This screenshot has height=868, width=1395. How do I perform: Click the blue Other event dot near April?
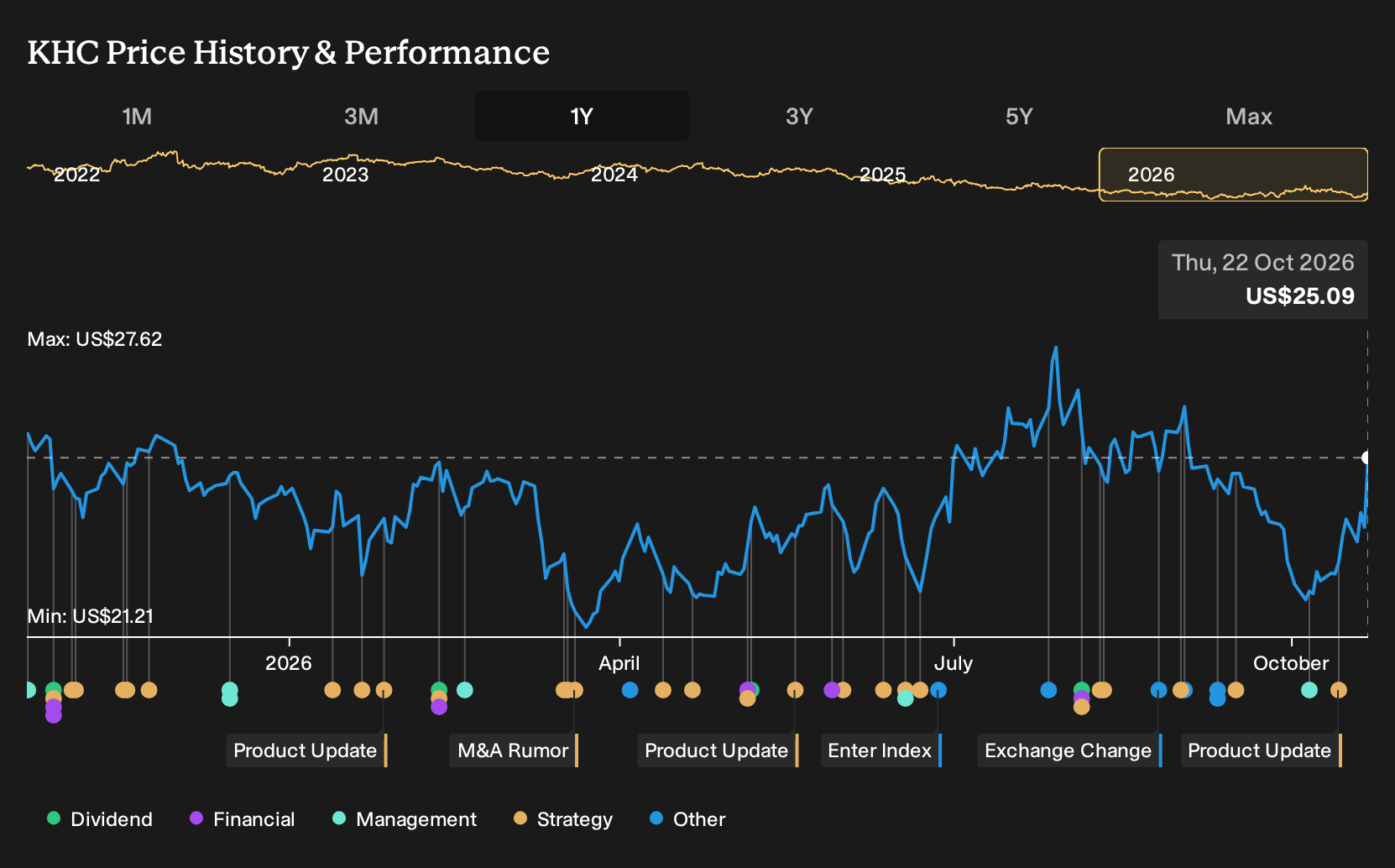click(630, 690)
